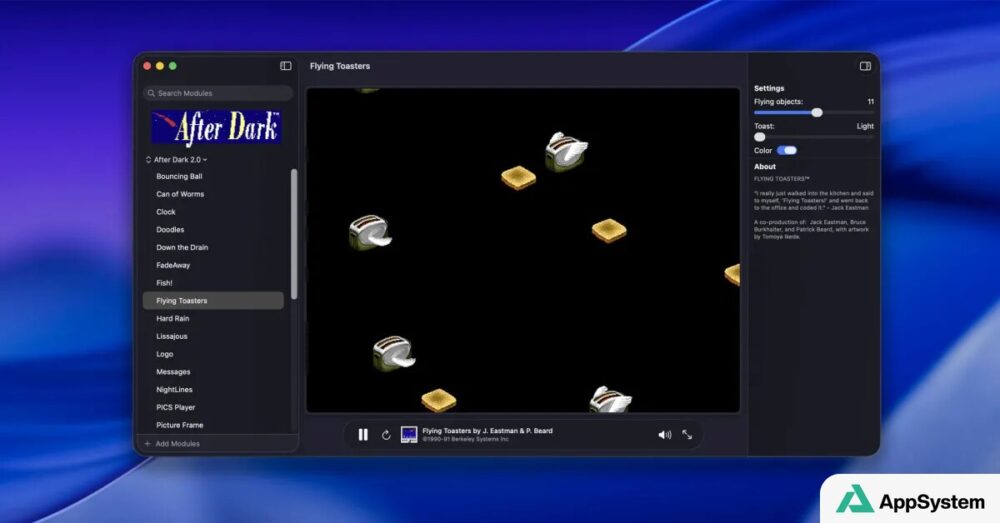
Task: Click the After Dark logo banner
Action: pyautogui.click(x=216, y=127)
